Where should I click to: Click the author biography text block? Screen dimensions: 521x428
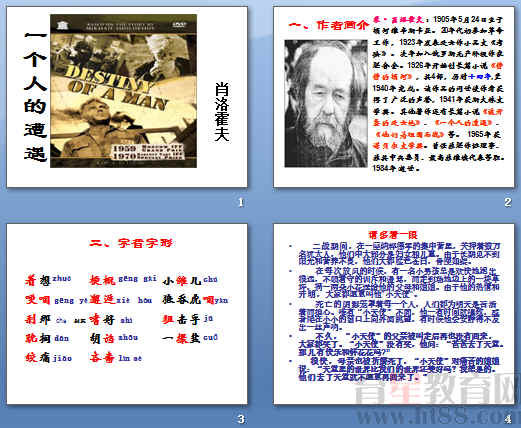tap(438, 94)
